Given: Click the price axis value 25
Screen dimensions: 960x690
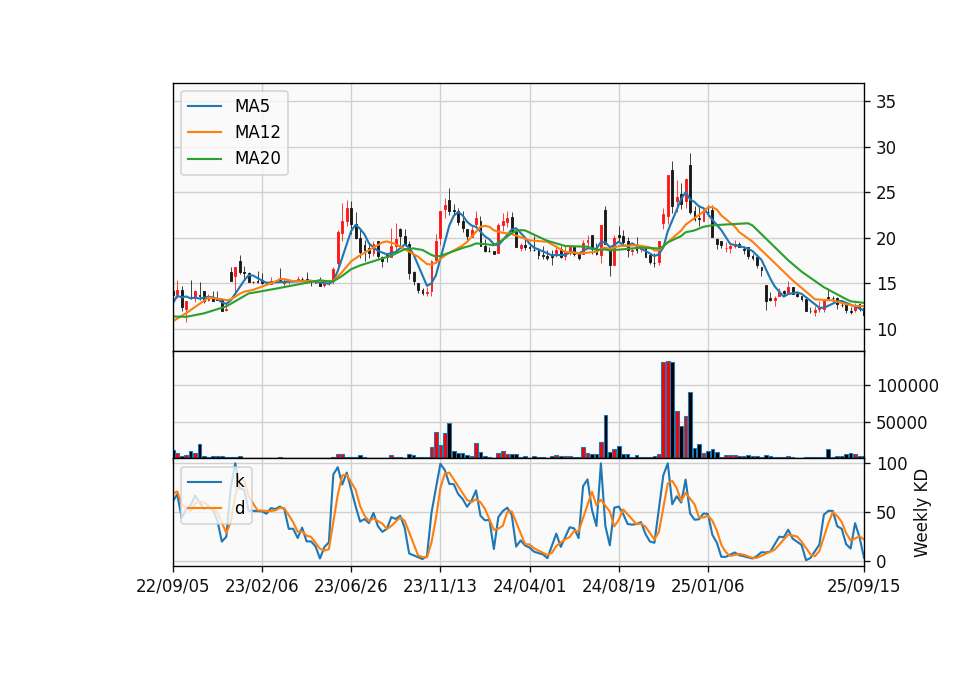Looking at the screenshot, I should click(x=886, y=193).
